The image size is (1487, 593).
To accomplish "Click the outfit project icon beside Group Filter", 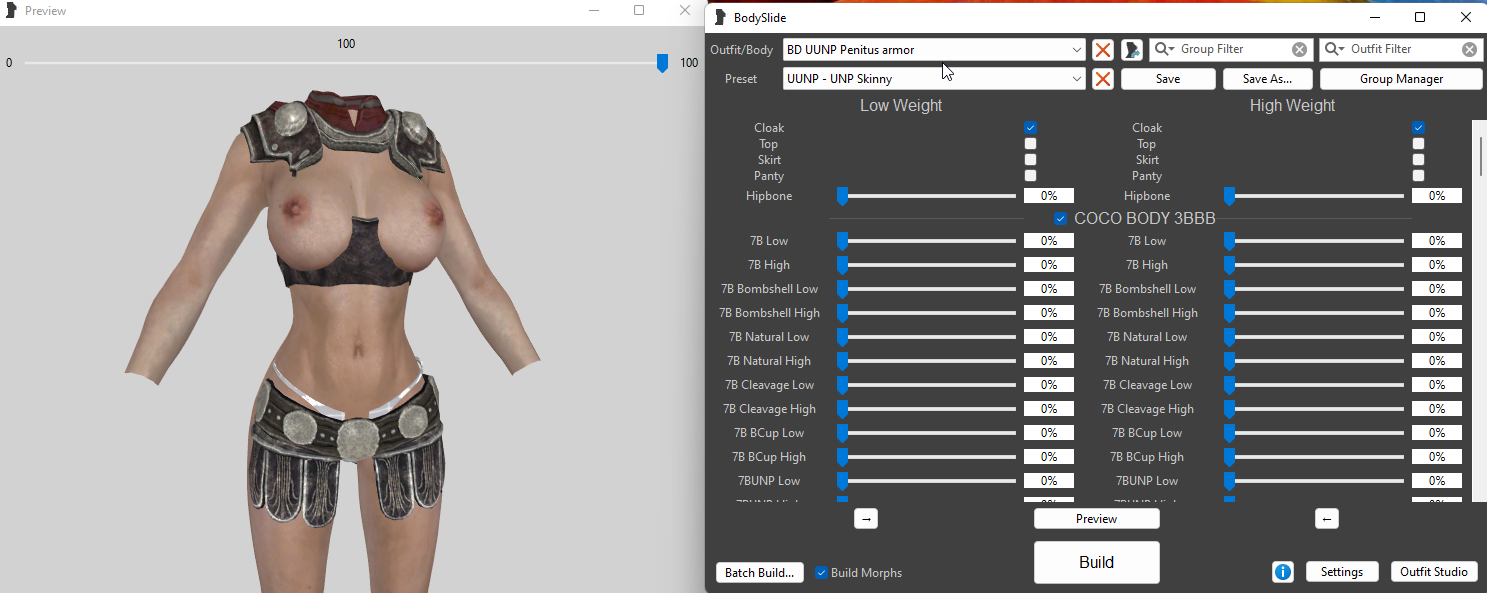I will pos(1132,50).
